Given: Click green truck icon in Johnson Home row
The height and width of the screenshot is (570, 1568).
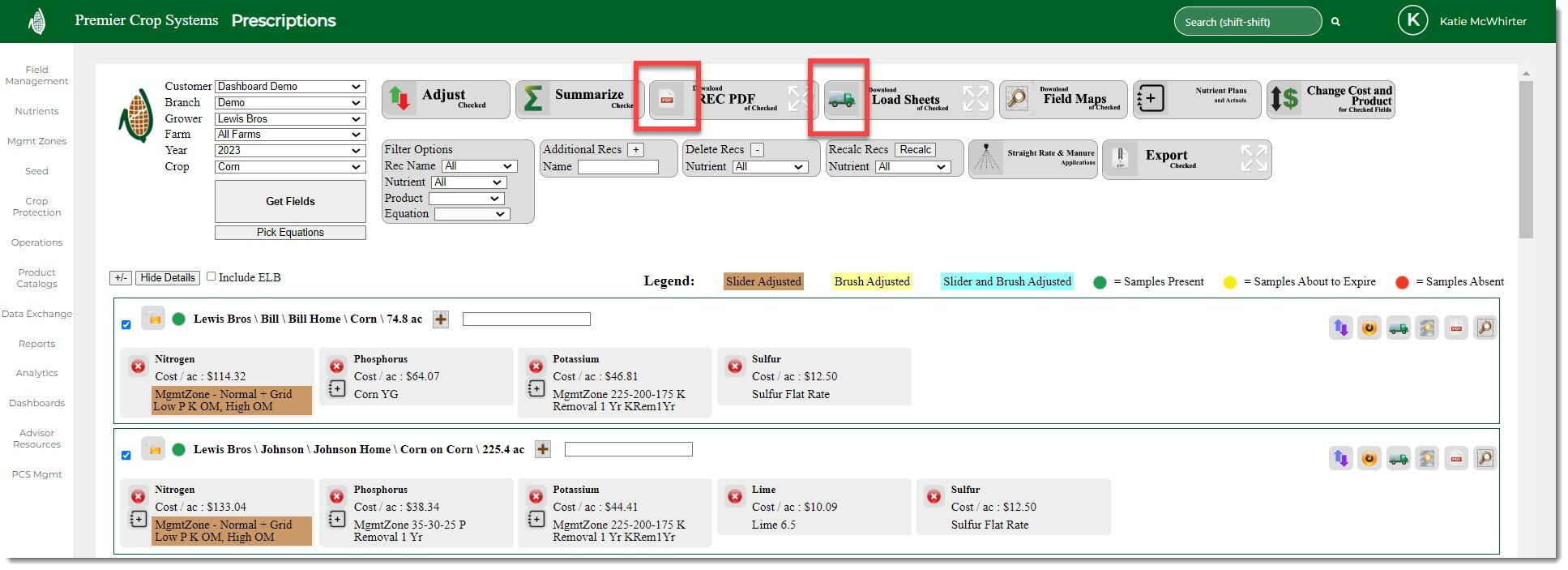Looking at the screenshot, I should pos(1398,458).
